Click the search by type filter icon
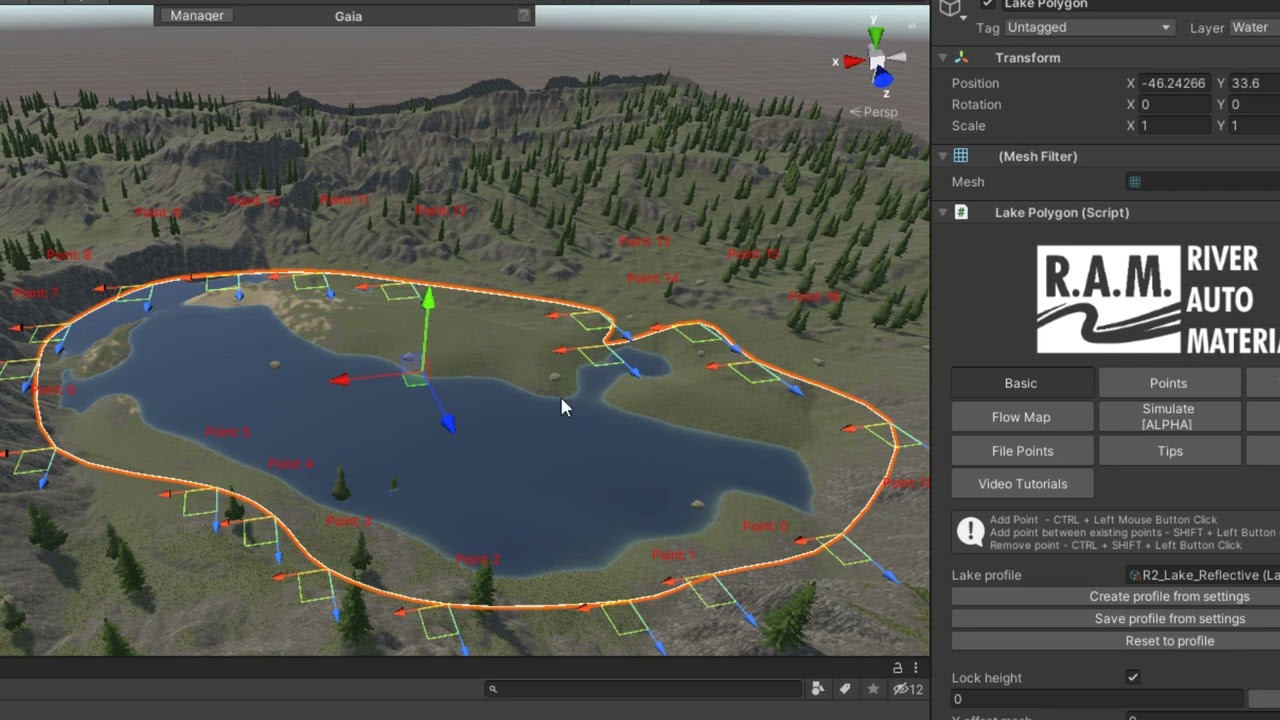This screenshot has width=1280, height=720. click(818, 689)
